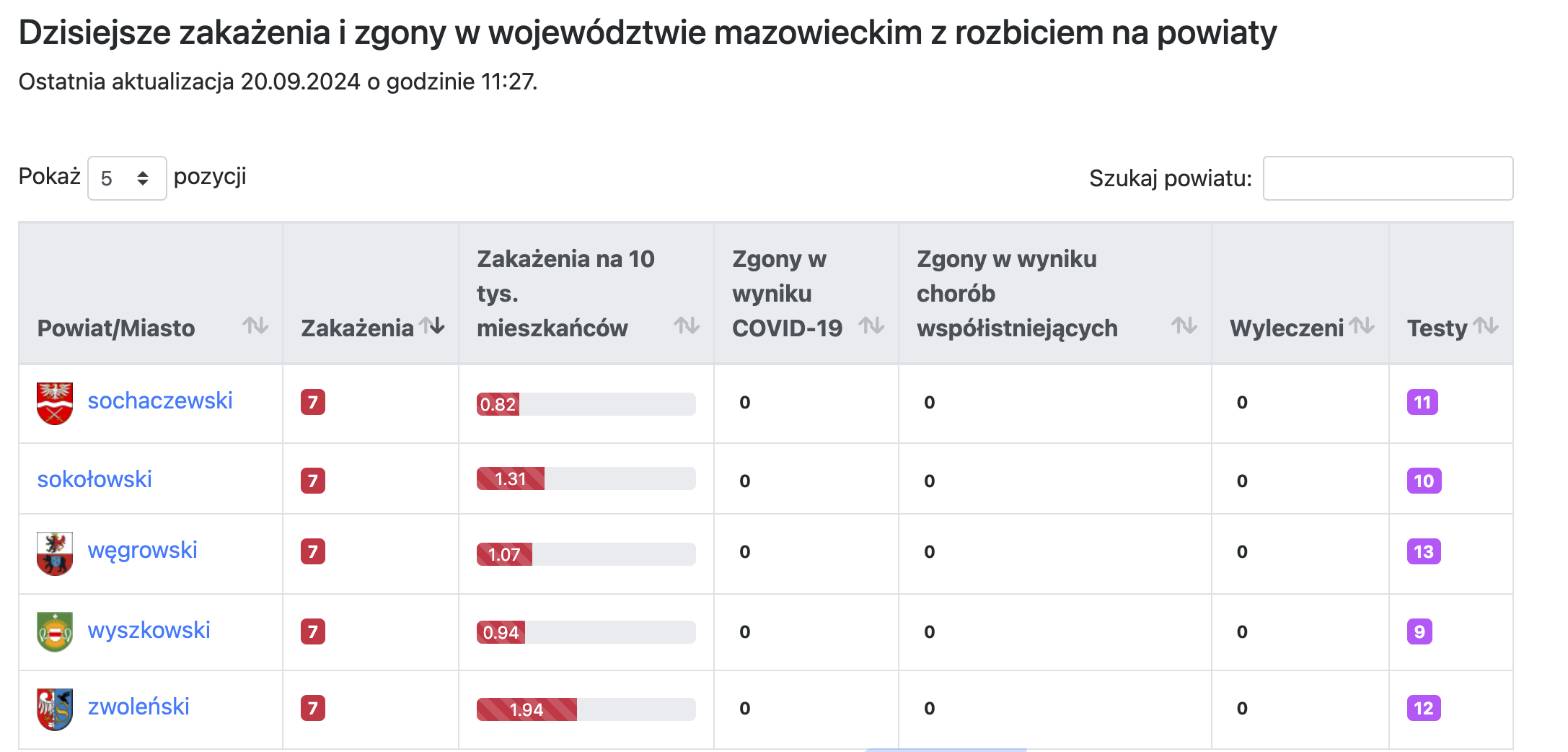Sort by Testy column arrows
The image size is (1568, 752).
tap(1486, 326)
